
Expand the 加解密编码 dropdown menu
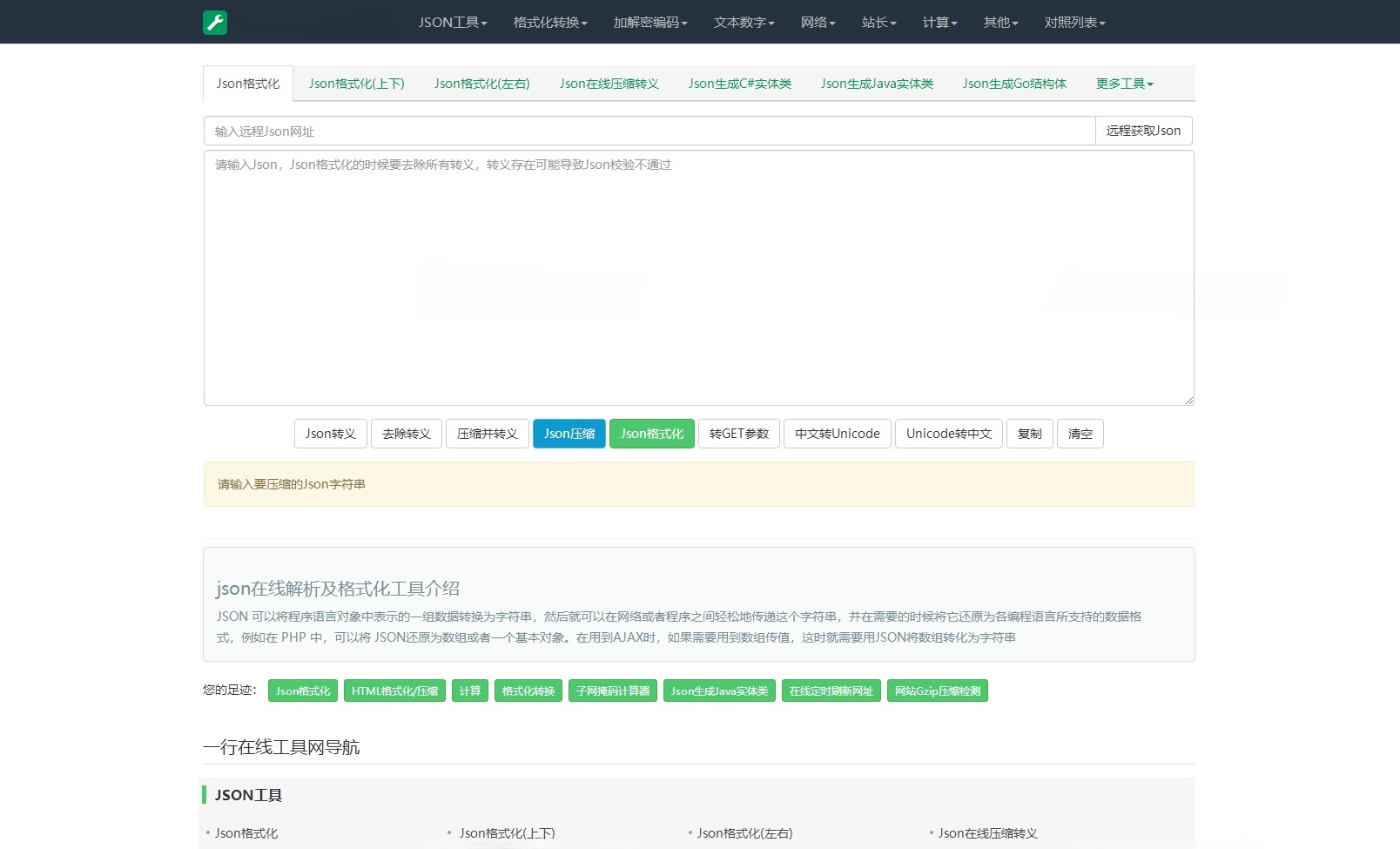tap(649, 23)
